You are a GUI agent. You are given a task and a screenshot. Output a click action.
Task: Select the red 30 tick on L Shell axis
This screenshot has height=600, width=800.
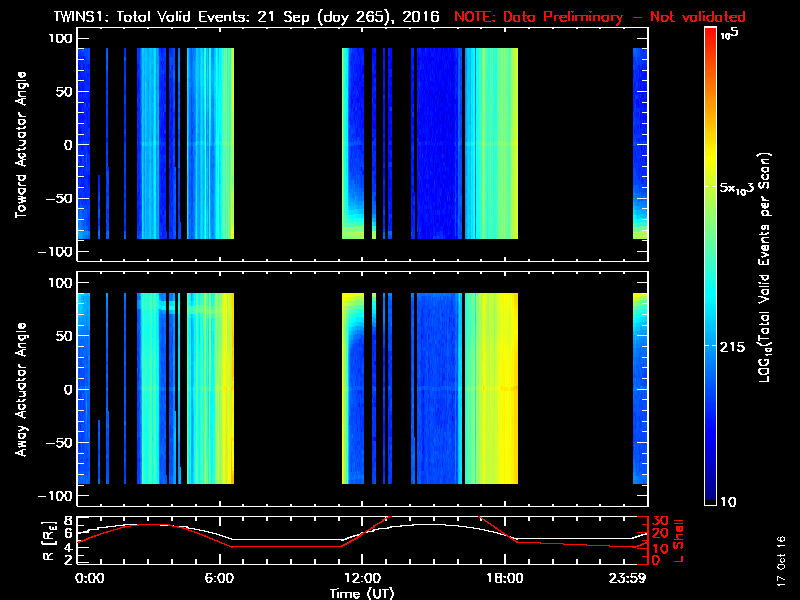[x=659, y=521]
